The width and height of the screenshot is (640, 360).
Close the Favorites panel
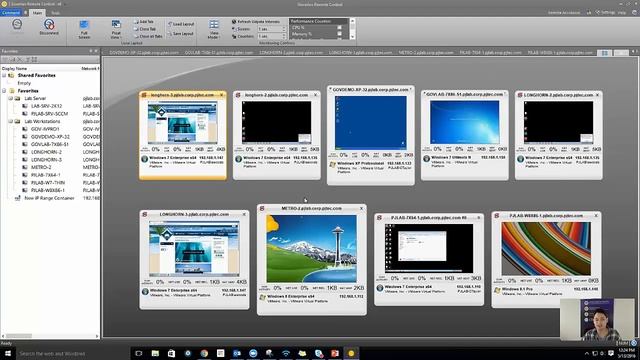(96, 51)
